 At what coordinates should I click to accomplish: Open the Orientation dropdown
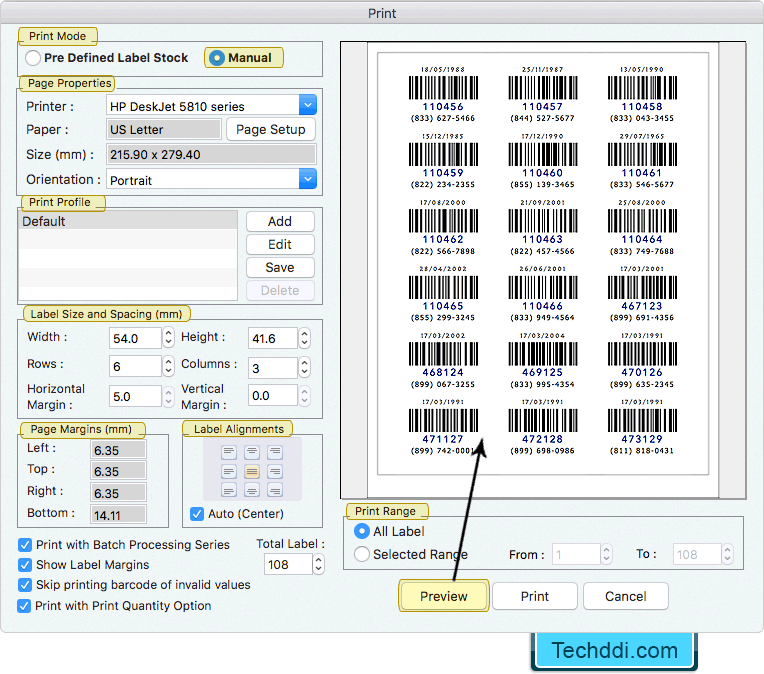tap(307, 179)
